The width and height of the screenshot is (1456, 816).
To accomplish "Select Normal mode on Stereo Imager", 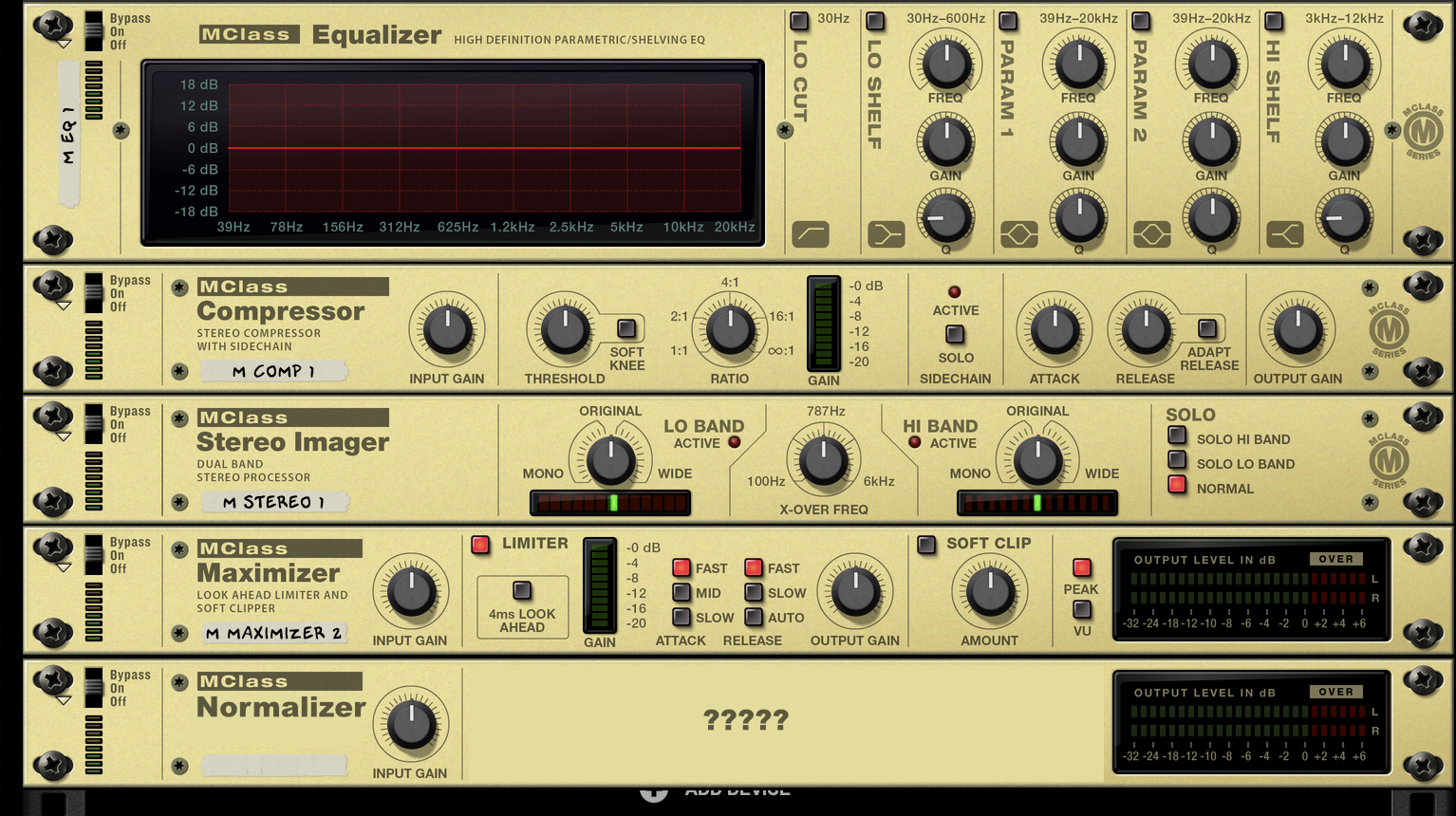I will tap(1177, 485).
